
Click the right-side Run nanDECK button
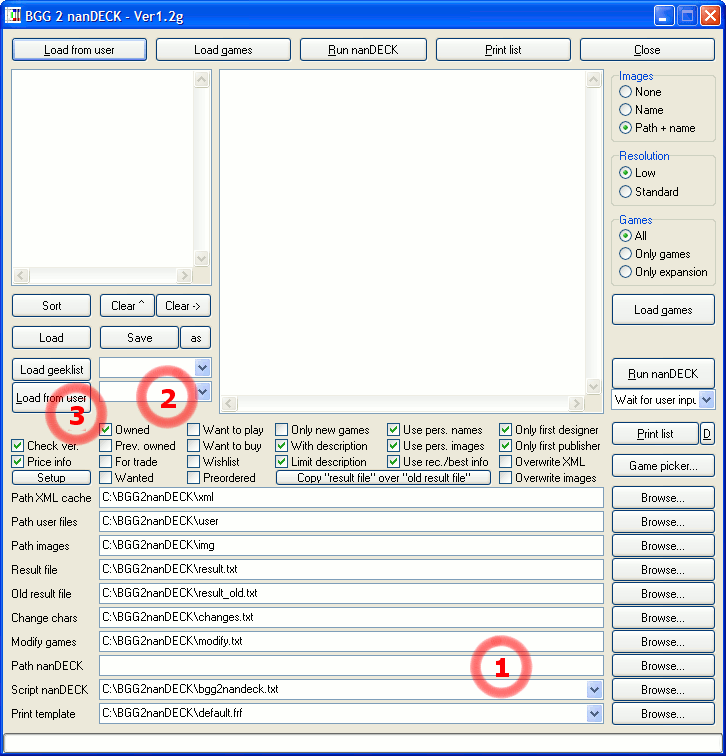coord(663,374)
